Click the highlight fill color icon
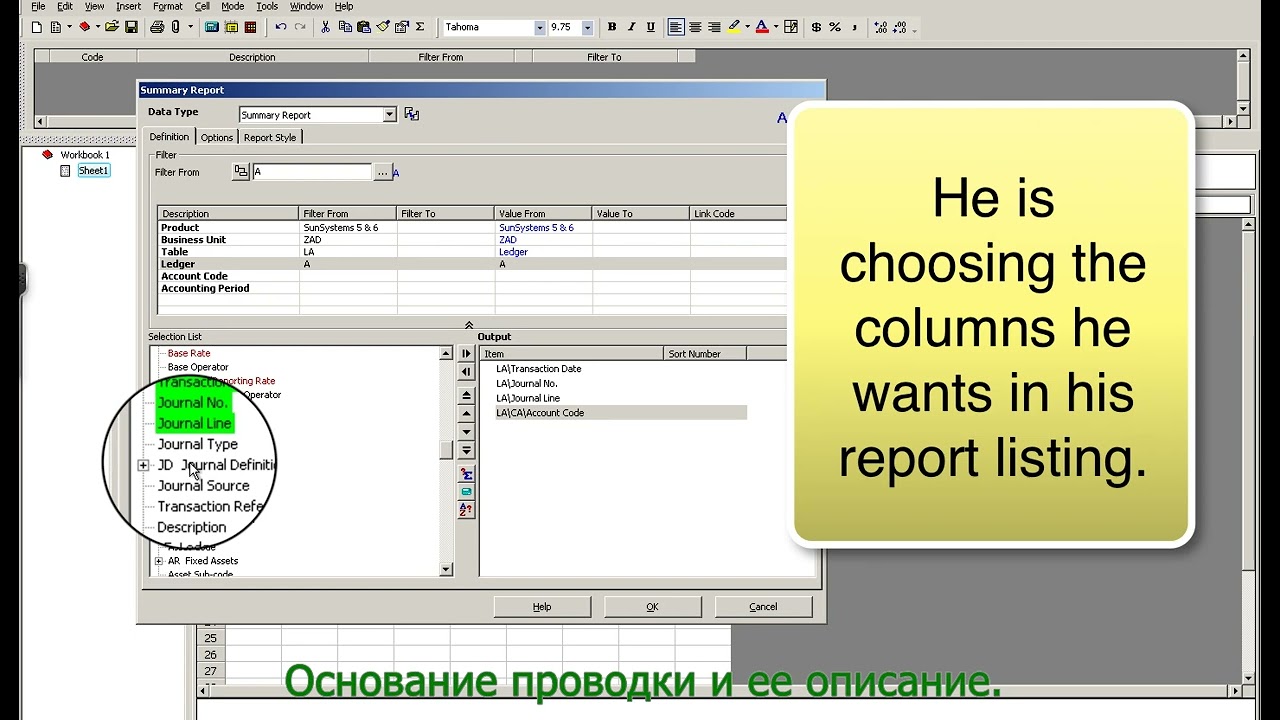1280x720 pixels. click(734, 27)
